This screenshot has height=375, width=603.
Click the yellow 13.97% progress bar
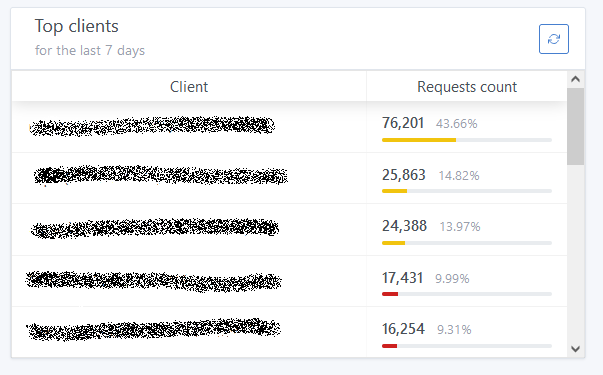467,243
